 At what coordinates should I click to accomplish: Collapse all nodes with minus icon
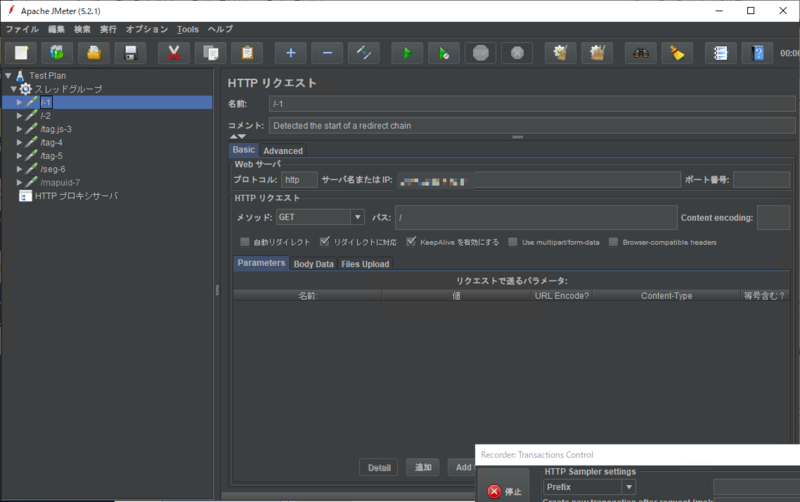[x=327, y=53]
